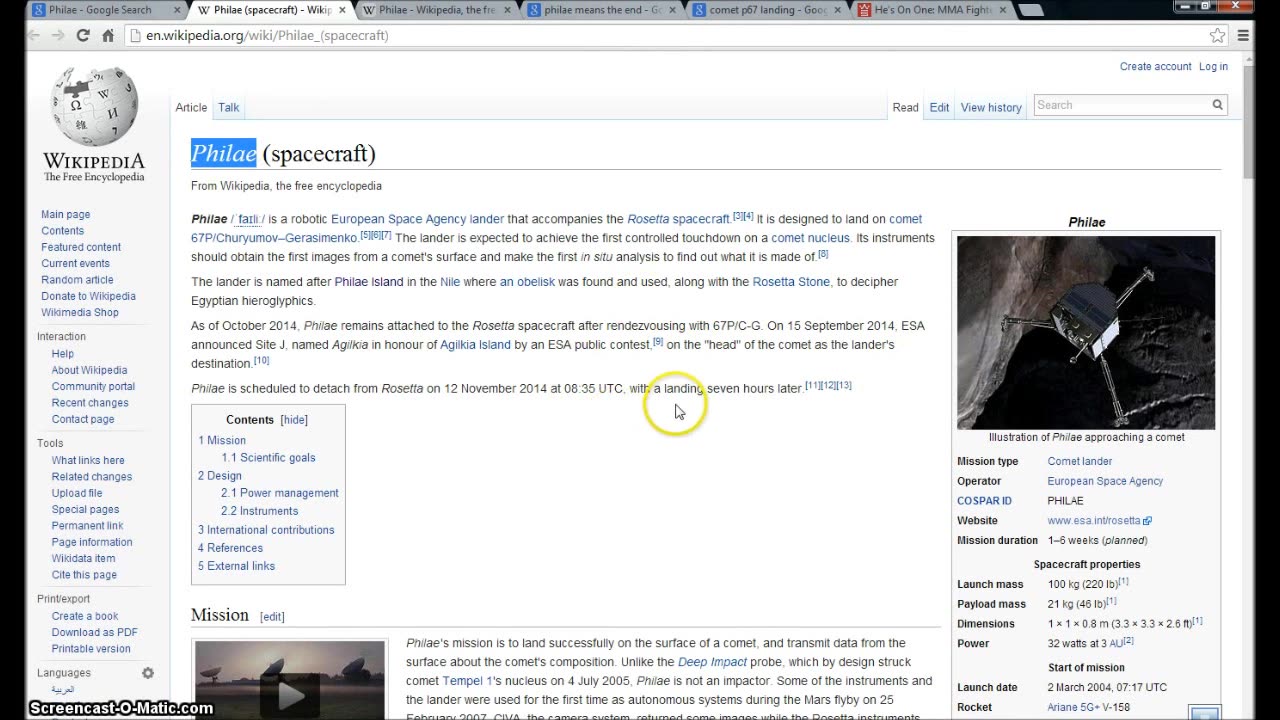Screen dimensions: 1280x720
Task: Go to the browser Home icon
Action: [x=108, y=35]
